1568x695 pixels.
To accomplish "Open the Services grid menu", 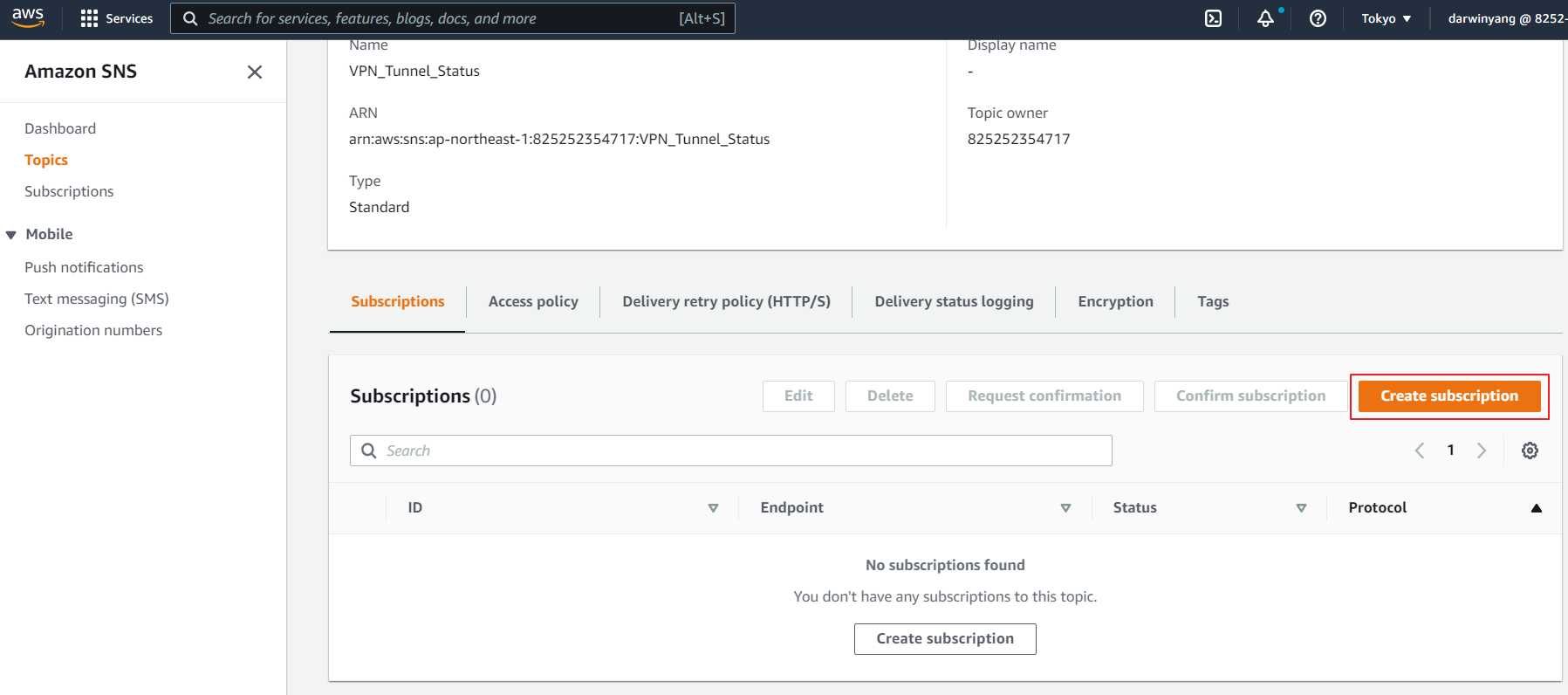I will [x=116, y=18].
